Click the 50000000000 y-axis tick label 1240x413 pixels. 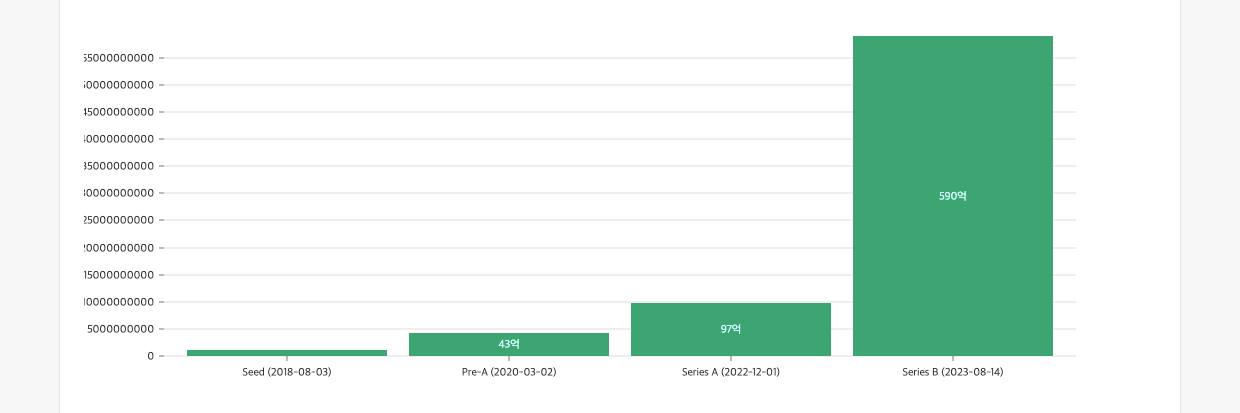point(119,85)
